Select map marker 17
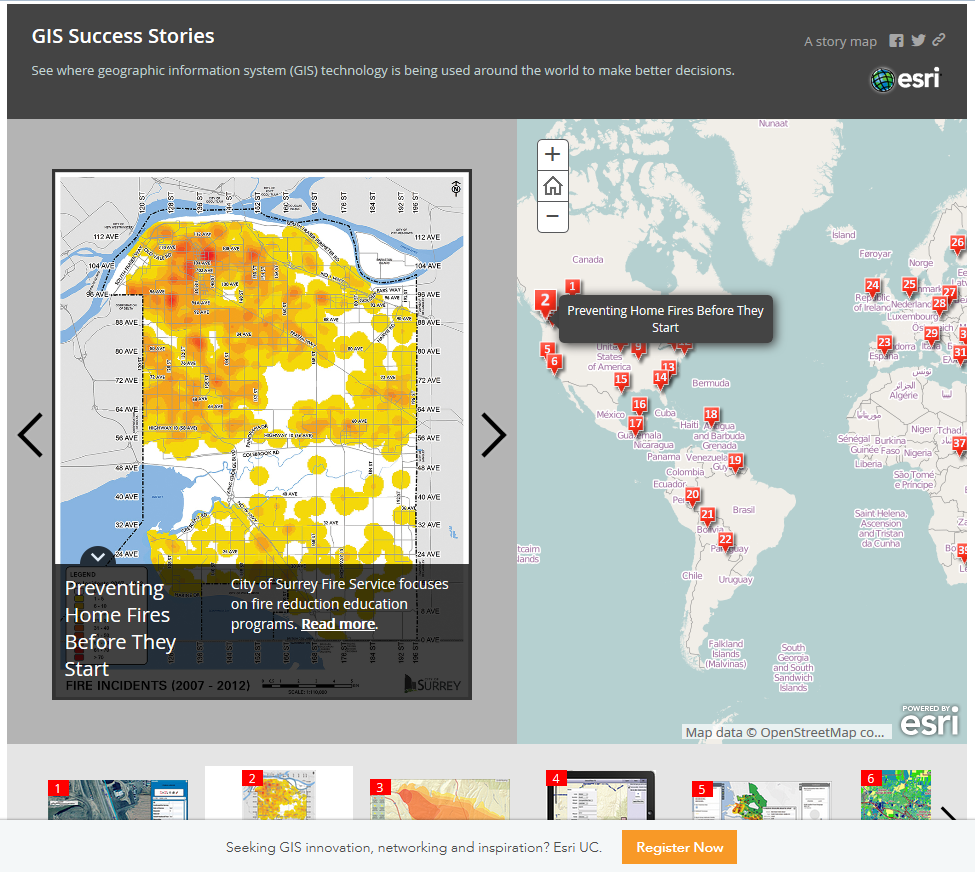975x872 pixels. pos(635,425)
